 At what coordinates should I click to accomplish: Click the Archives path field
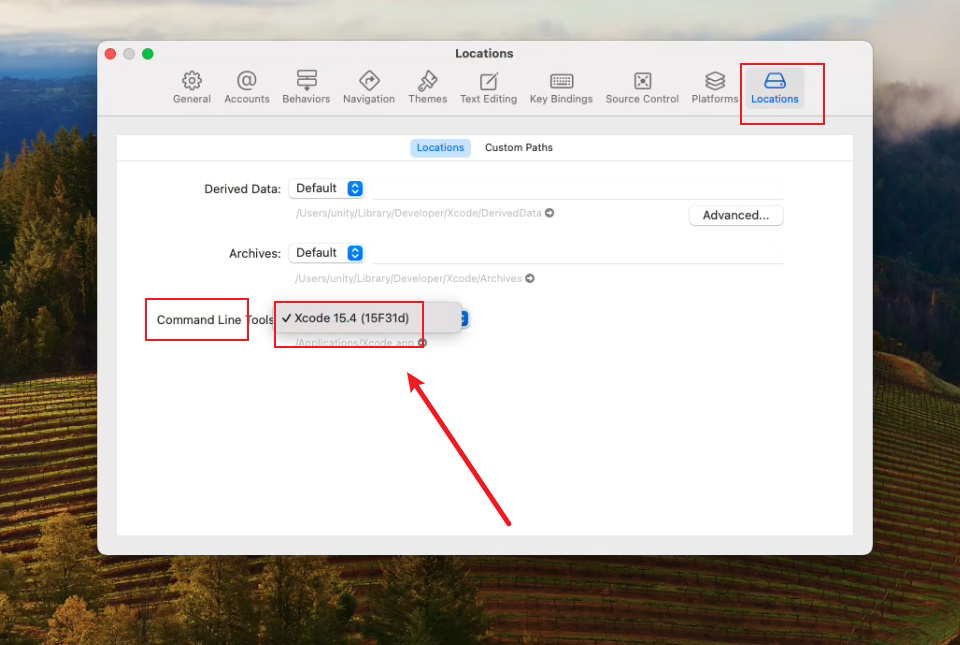577,253
